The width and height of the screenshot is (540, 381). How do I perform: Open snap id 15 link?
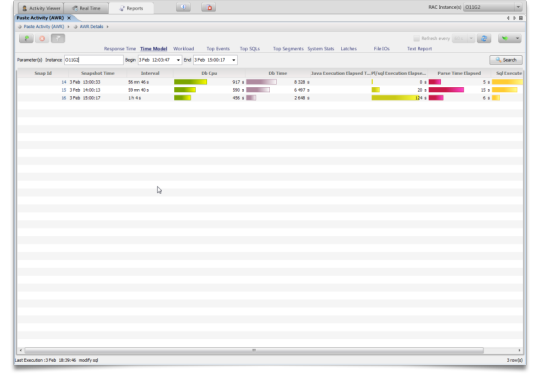64,90
